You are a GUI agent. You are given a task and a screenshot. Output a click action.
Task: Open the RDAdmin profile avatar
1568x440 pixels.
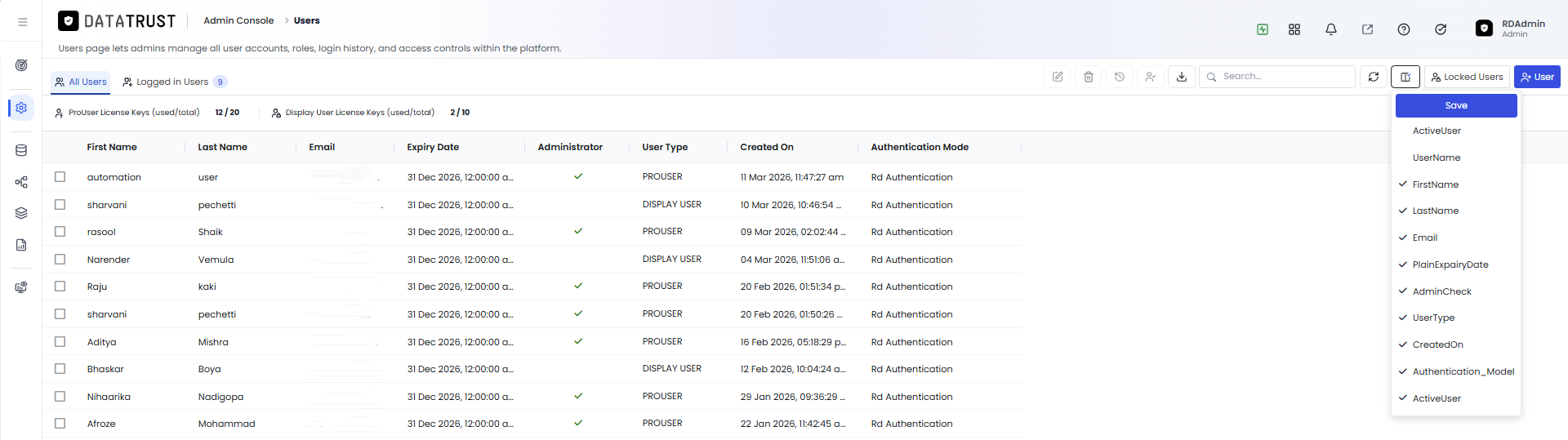click(1485, 29)
